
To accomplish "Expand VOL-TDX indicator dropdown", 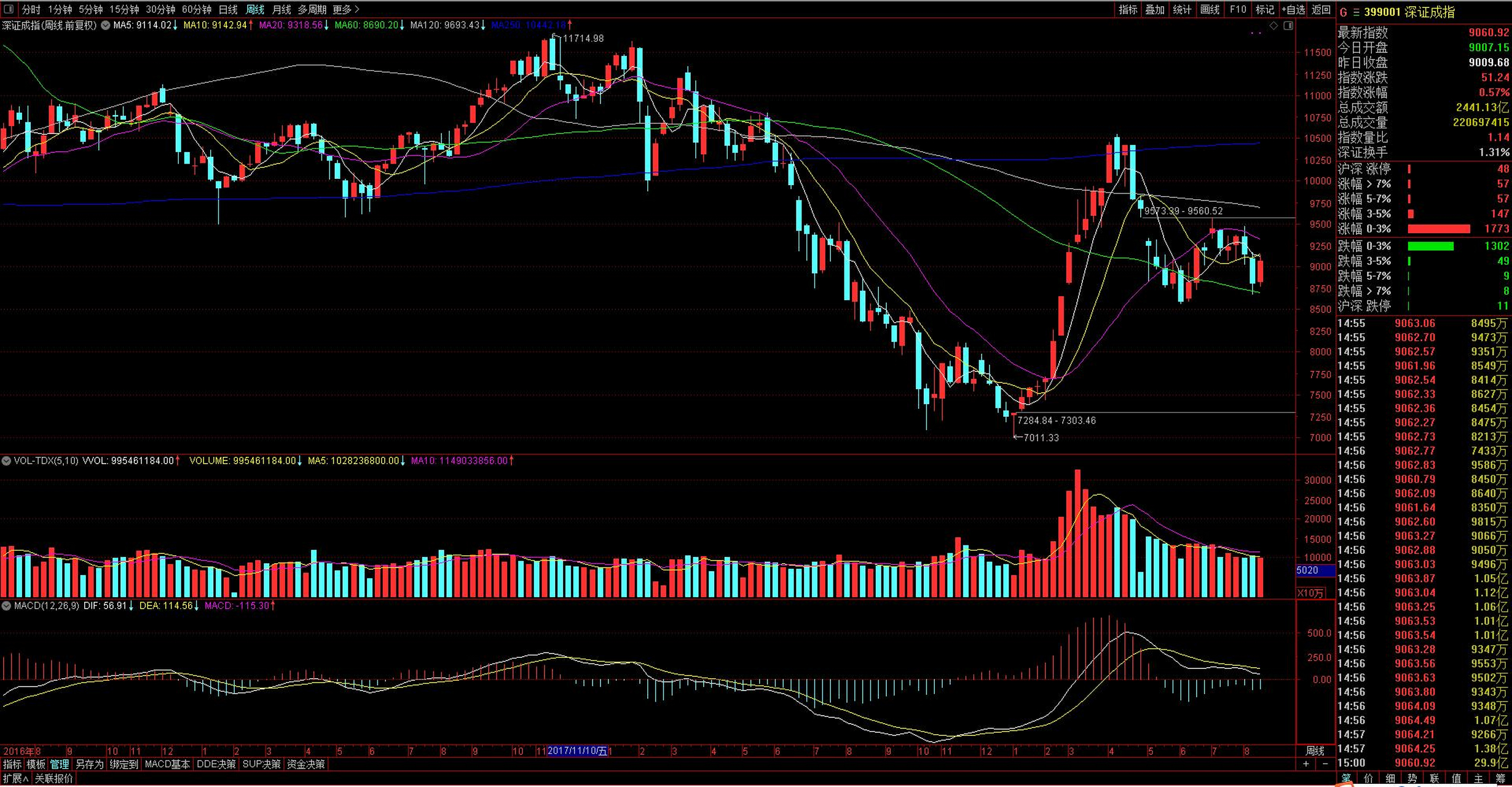I will point(6,461).
